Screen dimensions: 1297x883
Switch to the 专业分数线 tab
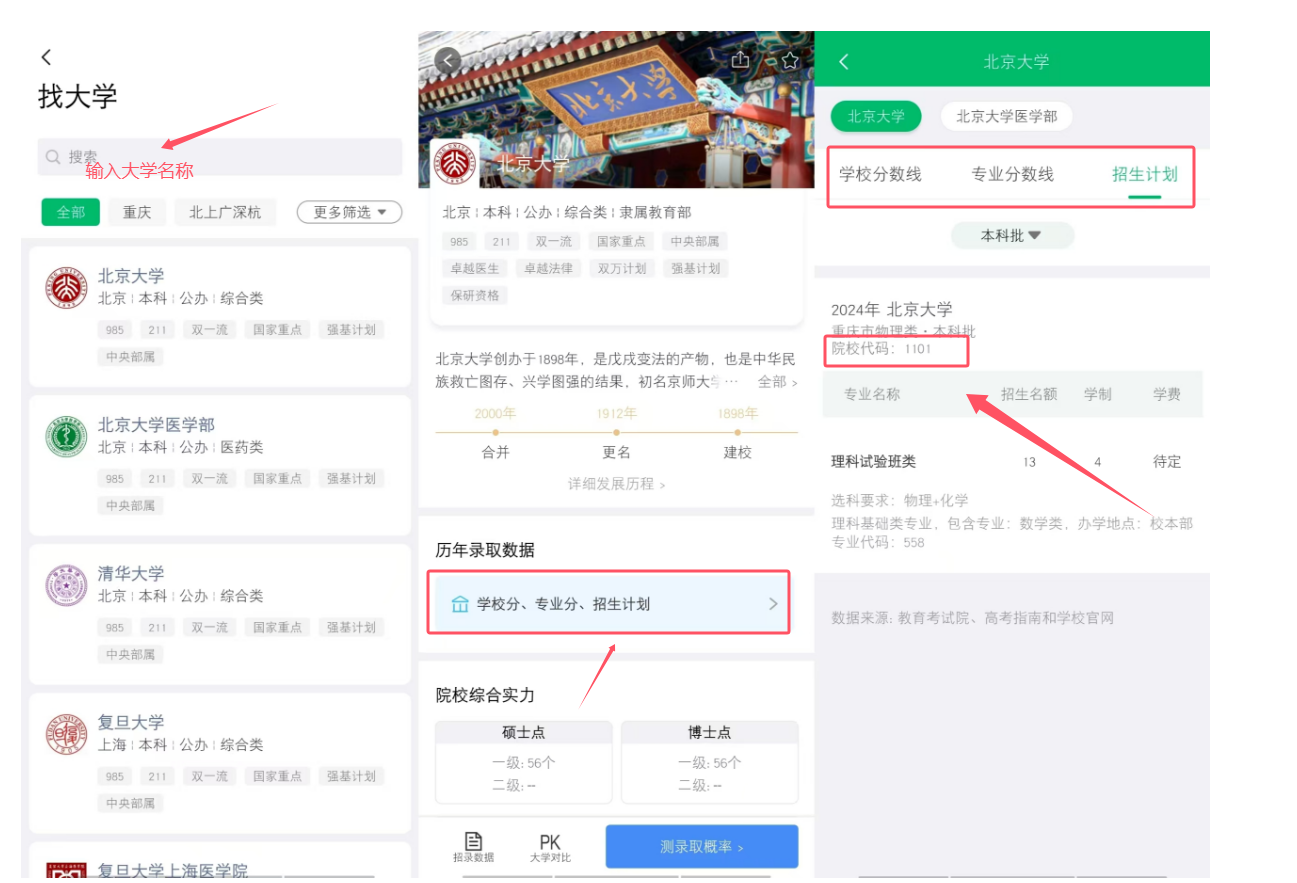click(1012, 174)
